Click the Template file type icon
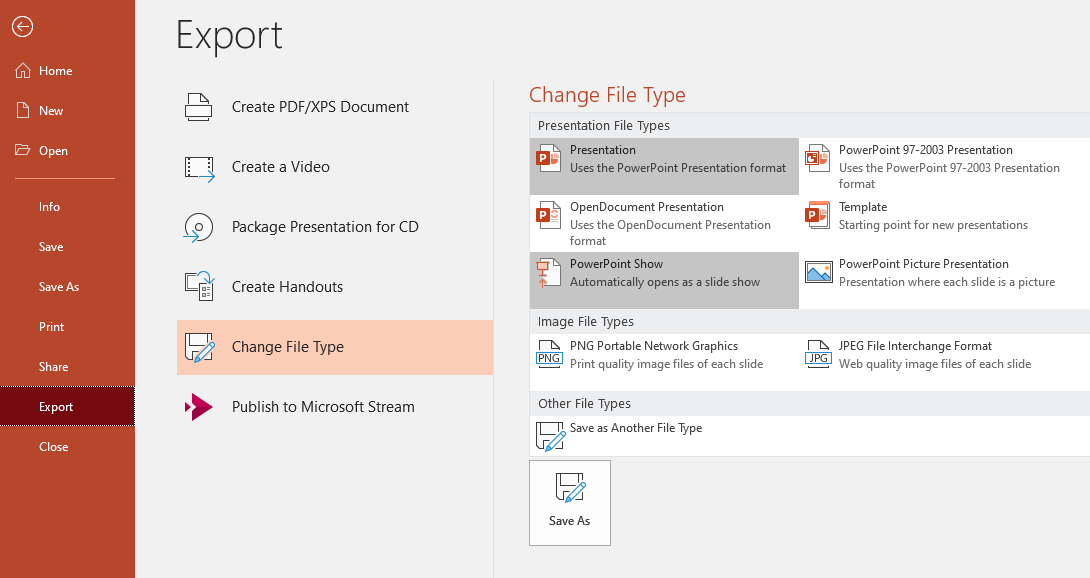The height and width of the screenshot is (578, 1090). pos(818,216)
